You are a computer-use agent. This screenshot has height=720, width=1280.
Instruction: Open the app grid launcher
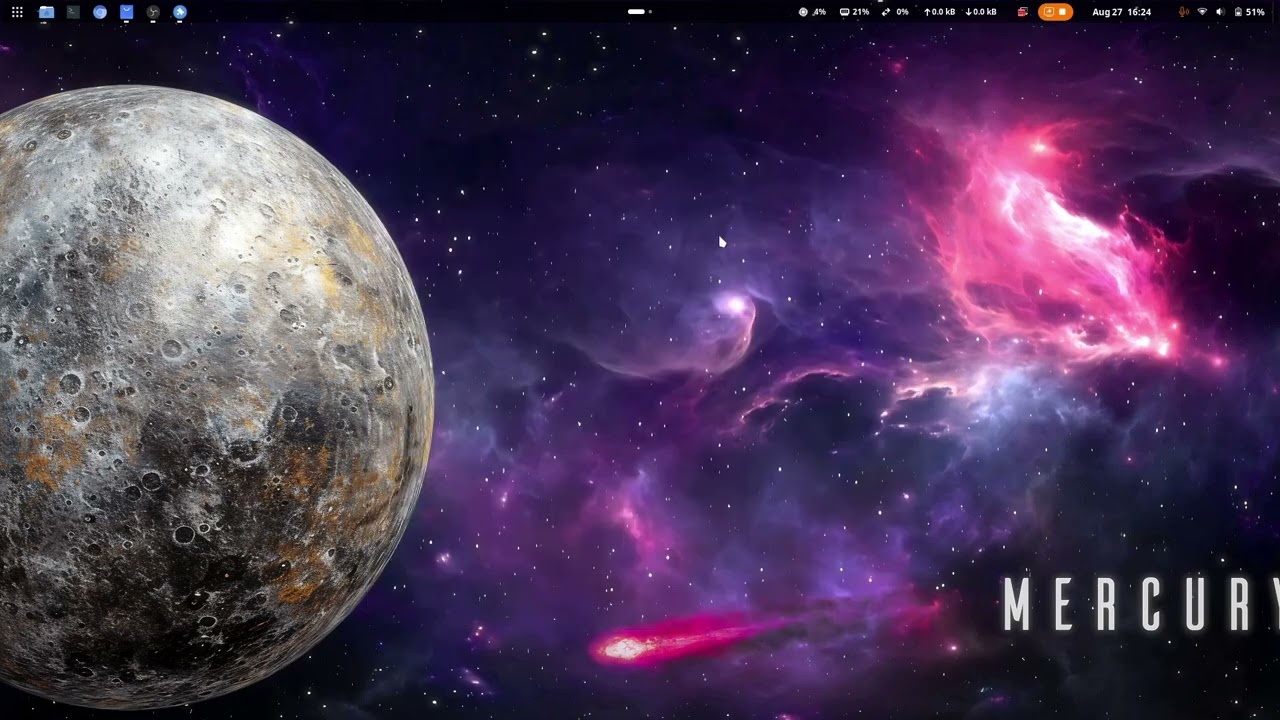point(17,12)
